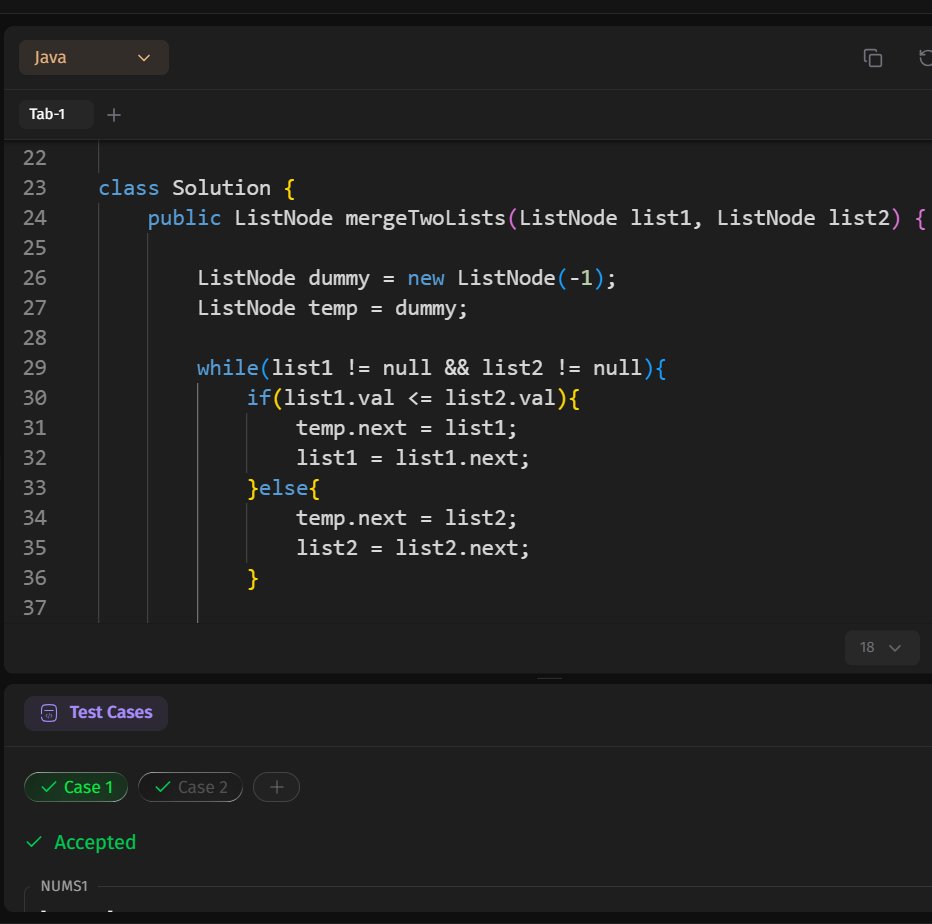The image size is (932, 924).
Task: Select the Tab-1 editor tab
Action: (56, 114)
